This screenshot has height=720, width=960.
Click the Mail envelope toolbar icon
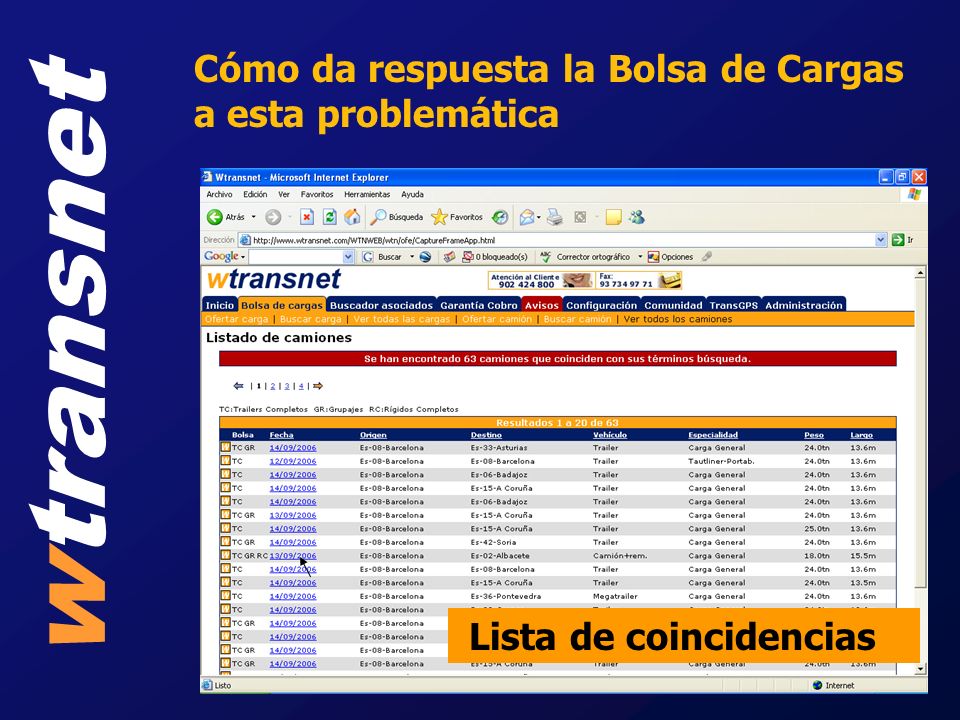tap(527, 217)
